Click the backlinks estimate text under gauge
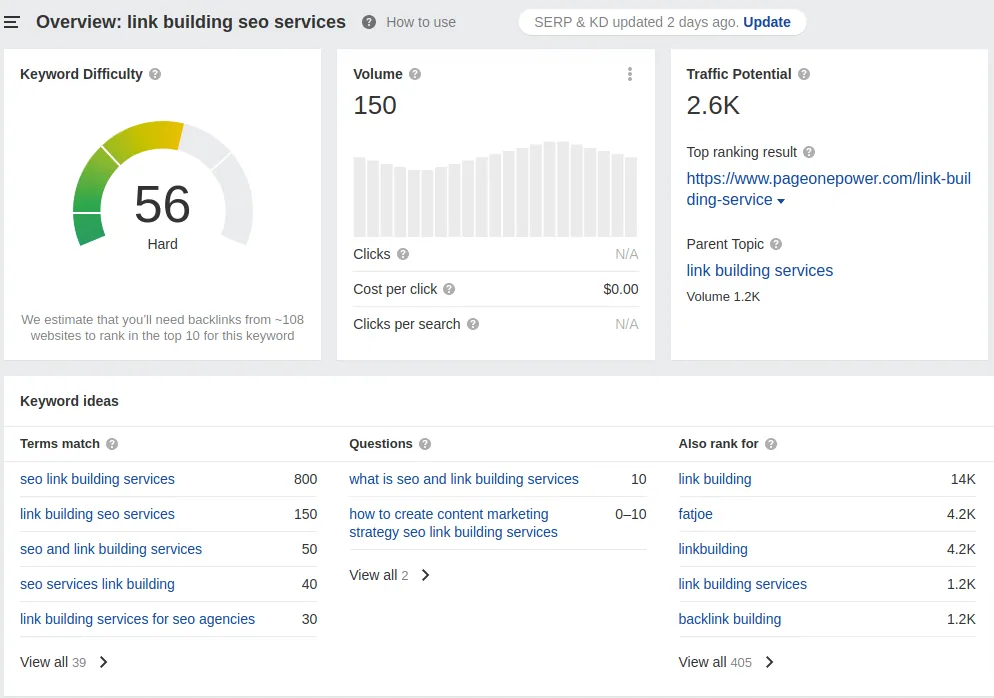The image size is (994, 698). (x=162, y=328)
